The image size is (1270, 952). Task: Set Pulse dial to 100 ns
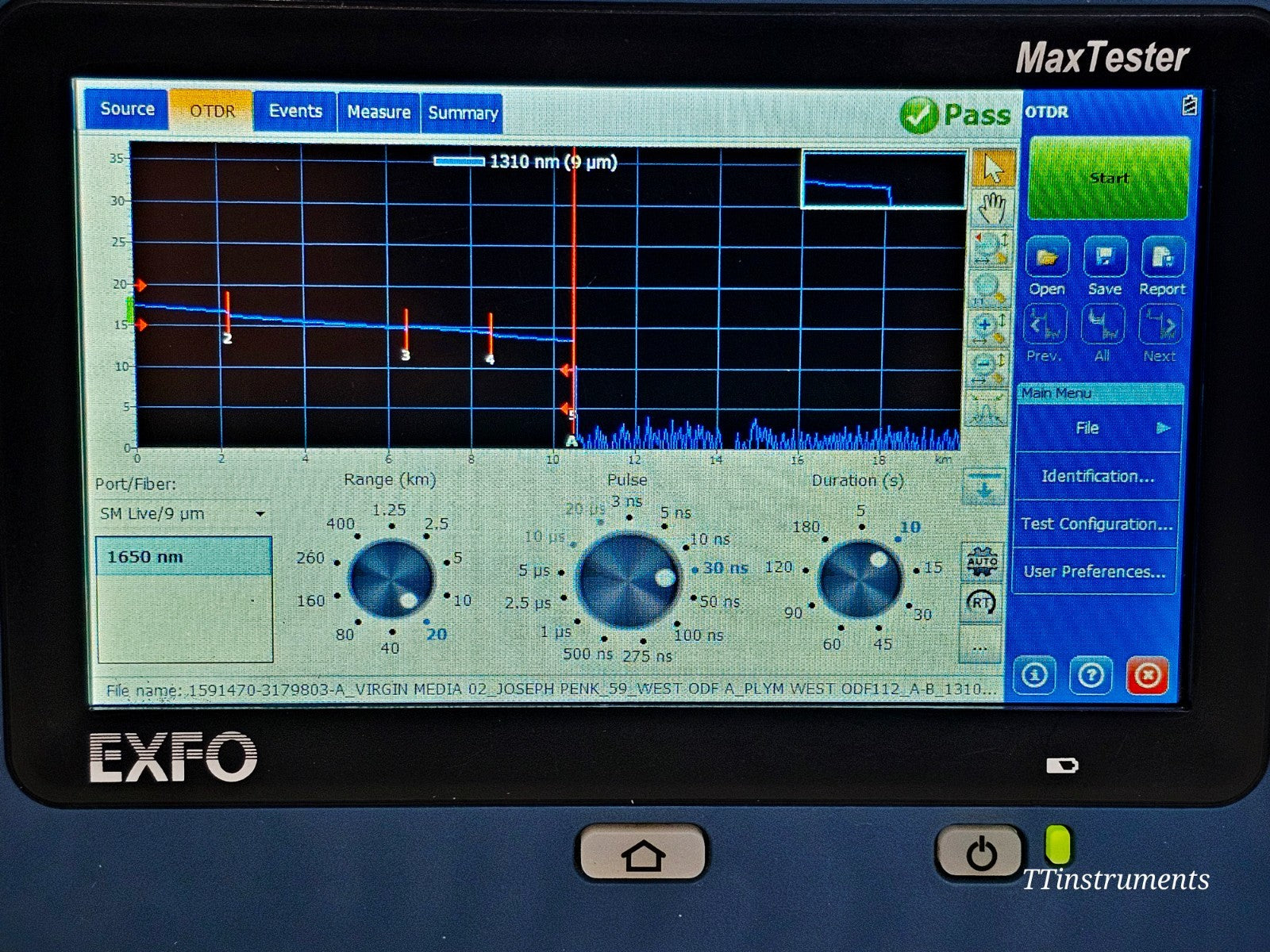(698, 634)
